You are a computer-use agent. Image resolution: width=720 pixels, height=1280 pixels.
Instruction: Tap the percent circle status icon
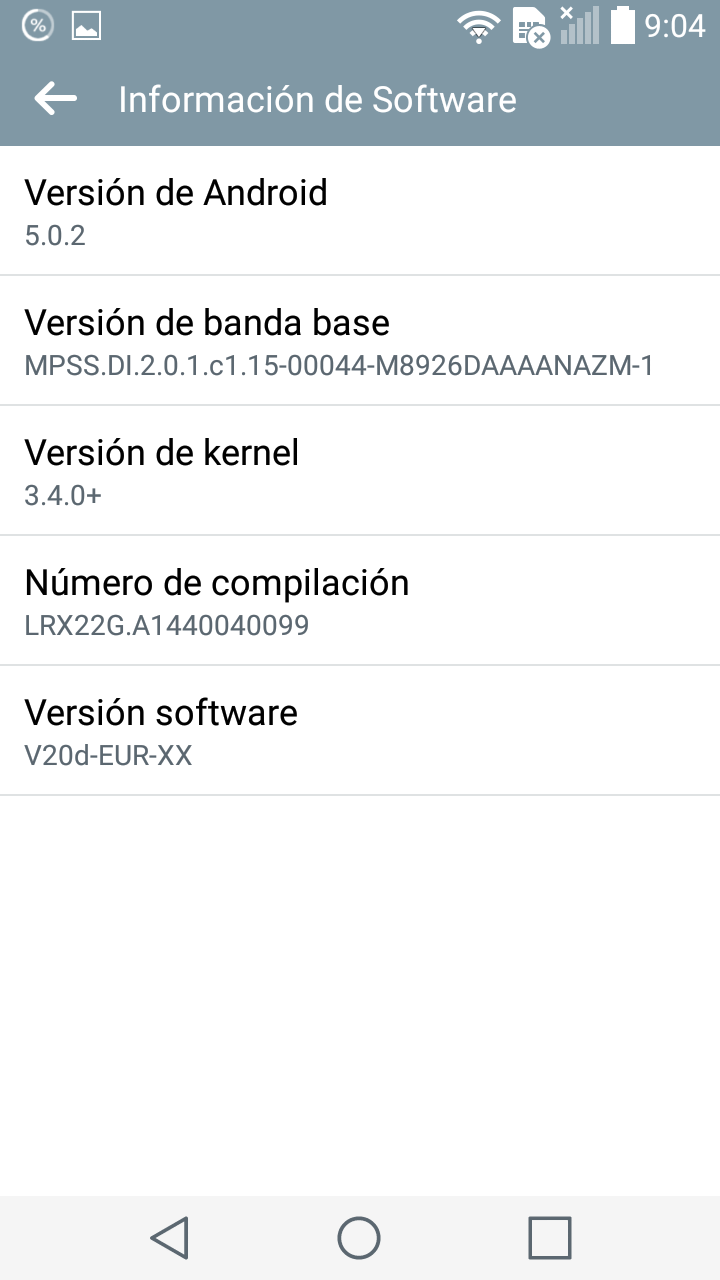click(37, 26)
